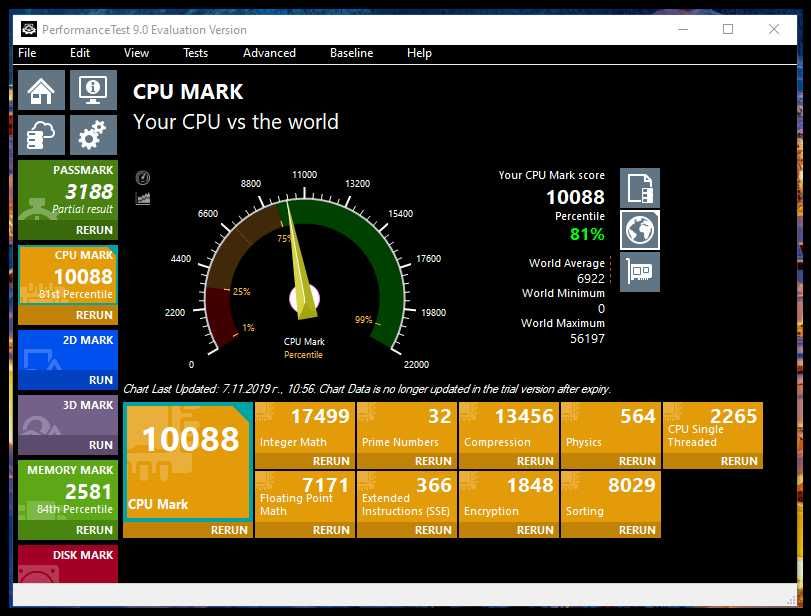The width and height of the screenshot is (811, 616).
Task: Select the CPU Mark 10088 sidebar tile
Action: click(68, 275)
